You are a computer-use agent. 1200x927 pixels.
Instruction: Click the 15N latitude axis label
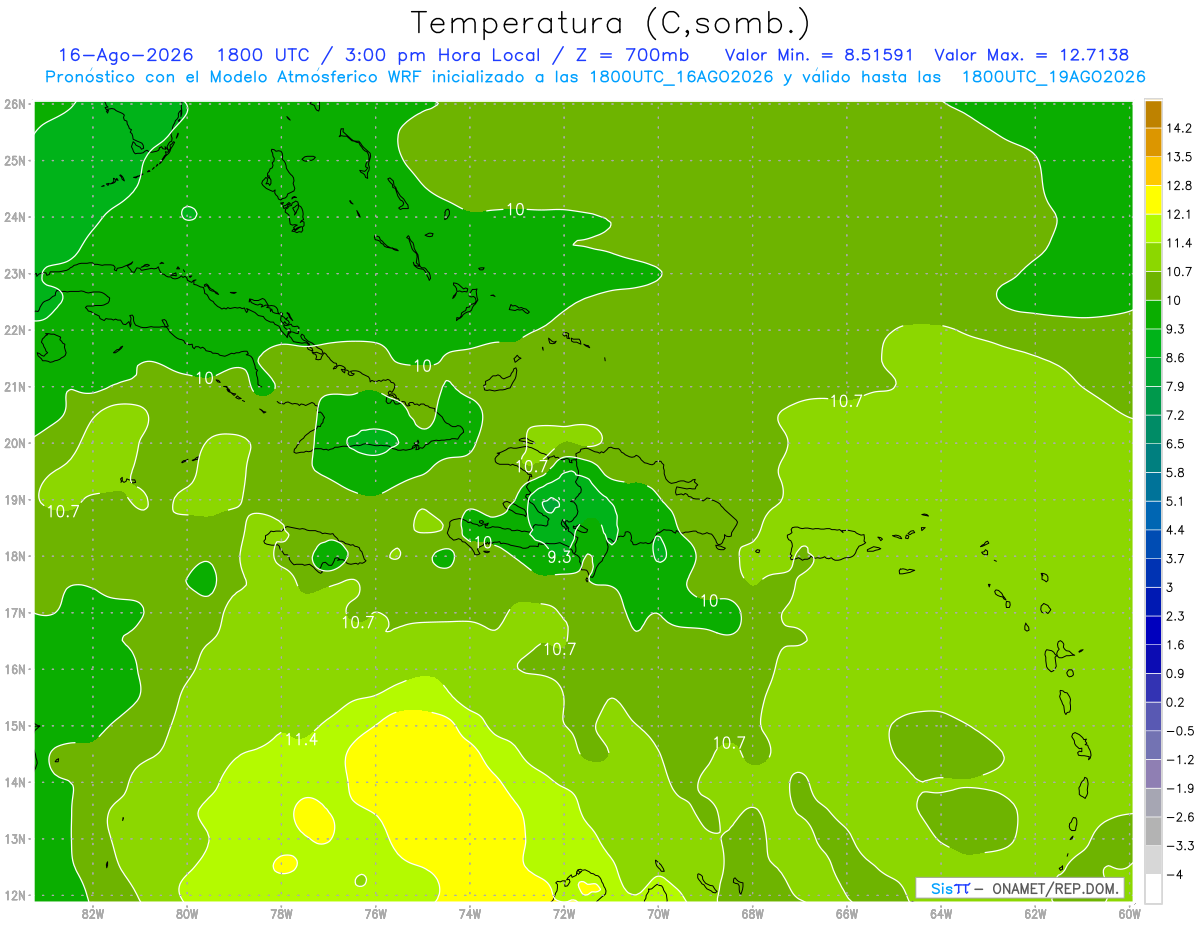coord(15,726)
